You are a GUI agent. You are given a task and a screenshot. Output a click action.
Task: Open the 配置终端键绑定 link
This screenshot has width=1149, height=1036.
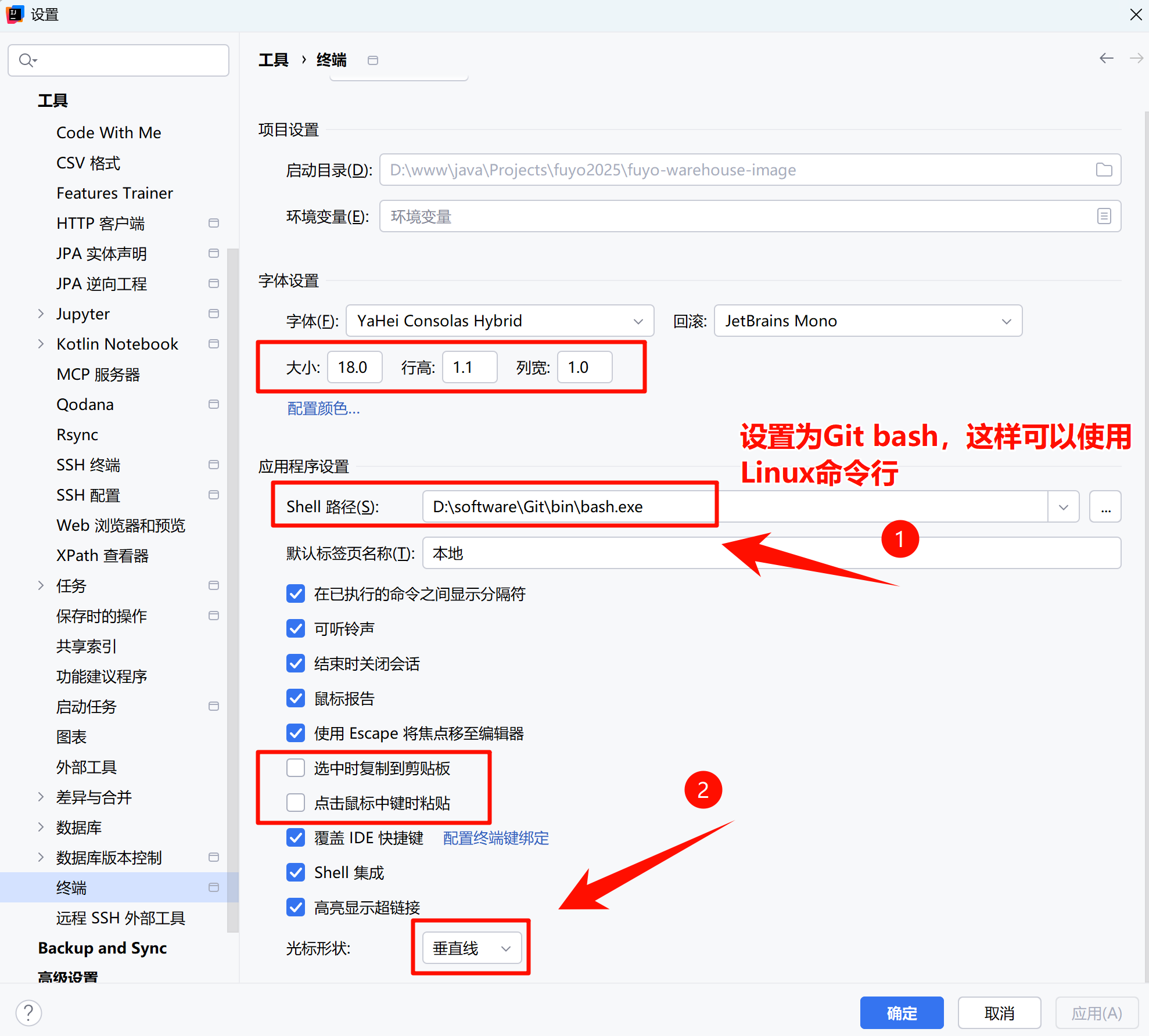[x=495, y=837]
